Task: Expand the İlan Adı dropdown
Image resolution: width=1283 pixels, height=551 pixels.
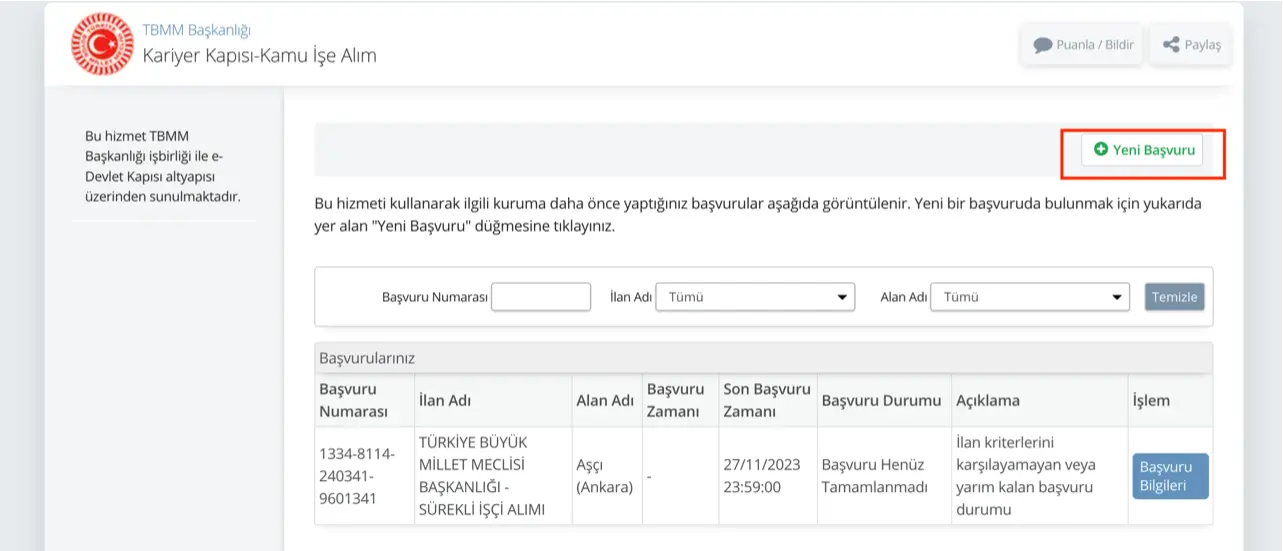Action: (x=755, y=297)
